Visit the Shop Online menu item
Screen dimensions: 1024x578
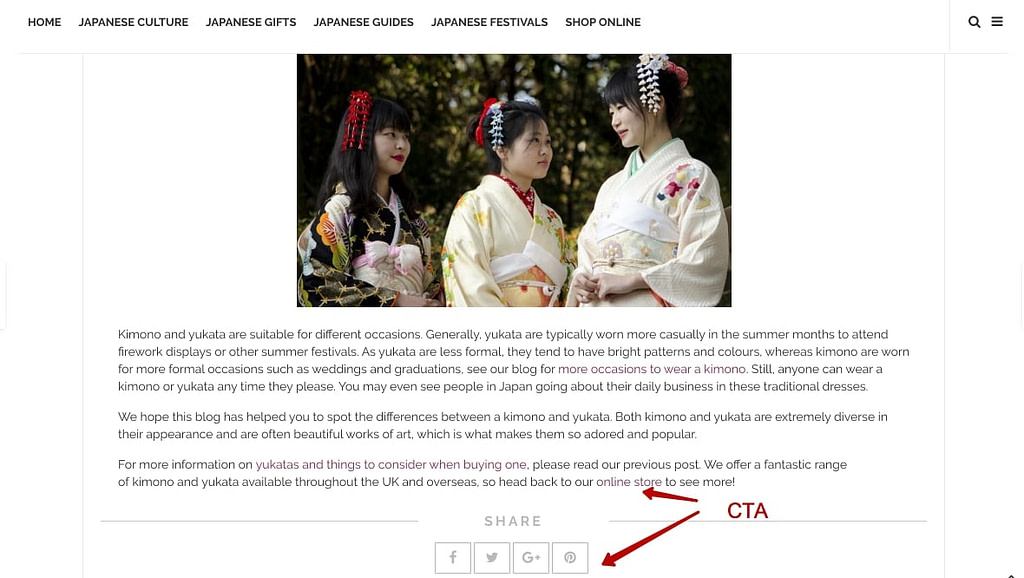tap(603, 22)
